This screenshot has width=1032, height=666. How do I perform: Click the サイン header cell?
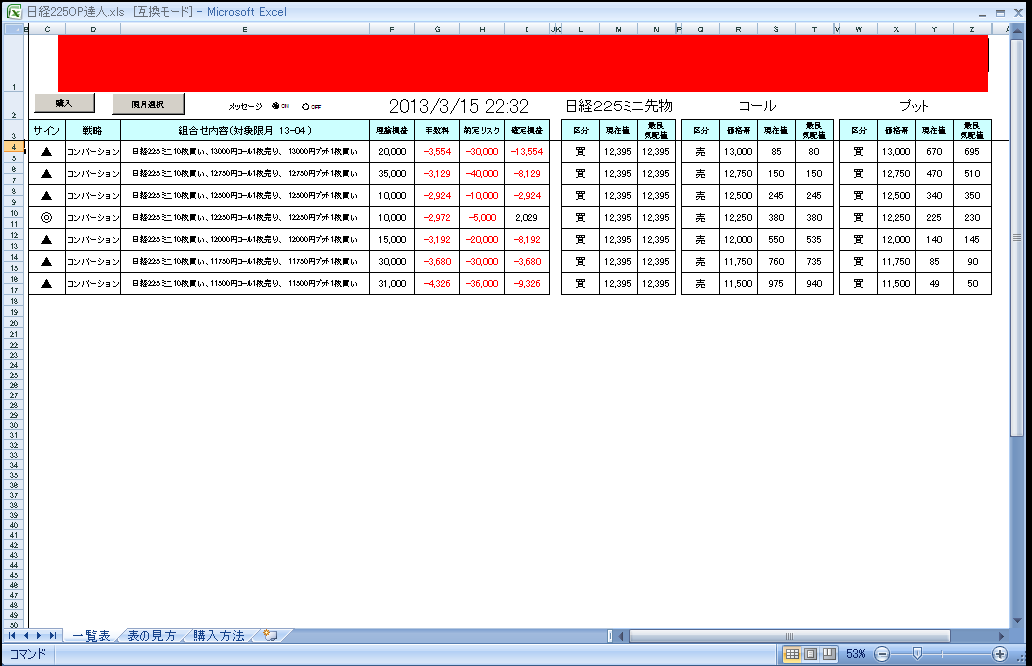pos(47,130)
